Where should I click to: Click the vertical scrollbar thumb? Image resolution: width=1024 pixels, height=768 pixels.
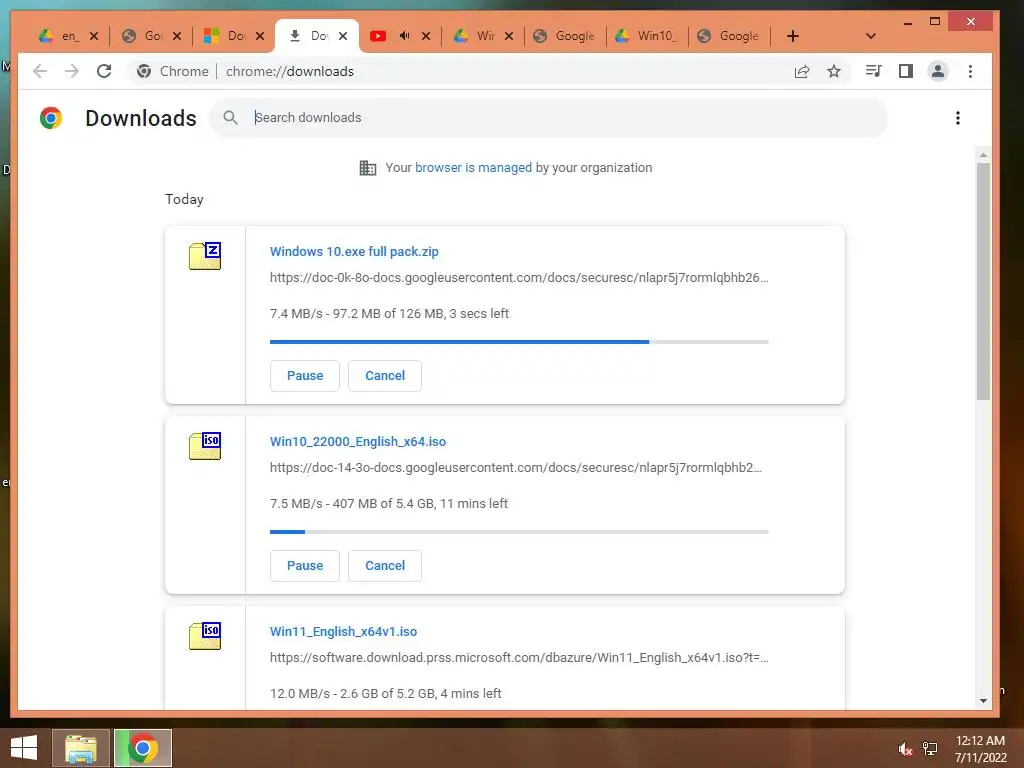pos(983,281)
